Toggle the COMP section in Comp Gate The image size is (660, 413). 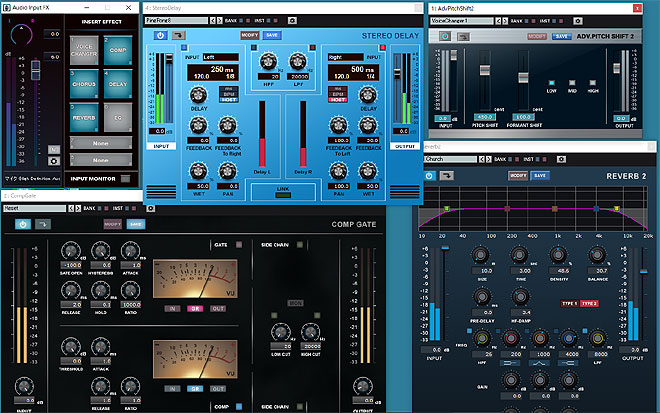[239, 407]
